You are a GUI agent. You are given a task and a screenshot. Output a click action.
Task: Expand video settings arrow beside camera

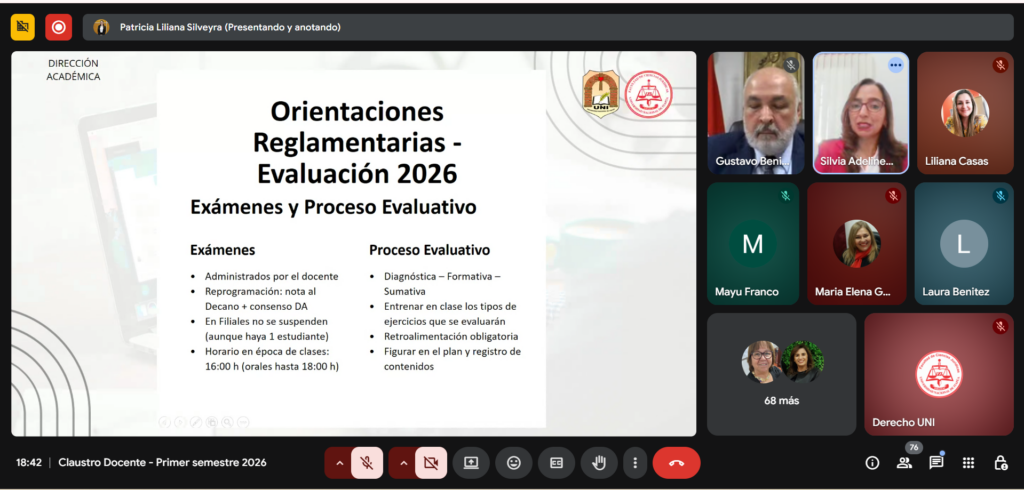[403, 463]
